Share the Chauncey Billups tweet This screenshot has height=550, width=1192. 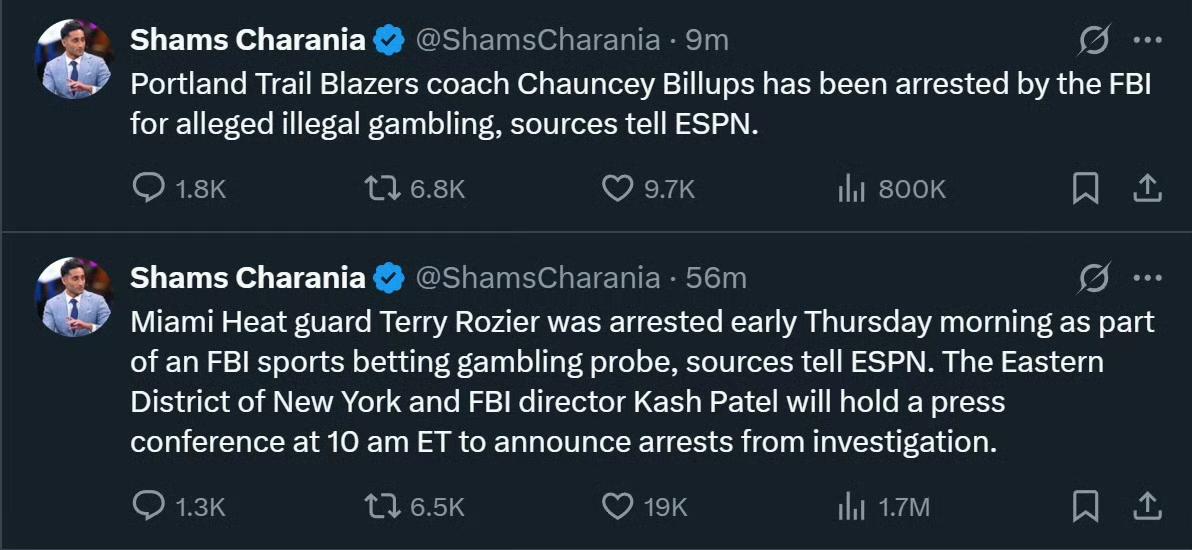(x=1147, y=188)
